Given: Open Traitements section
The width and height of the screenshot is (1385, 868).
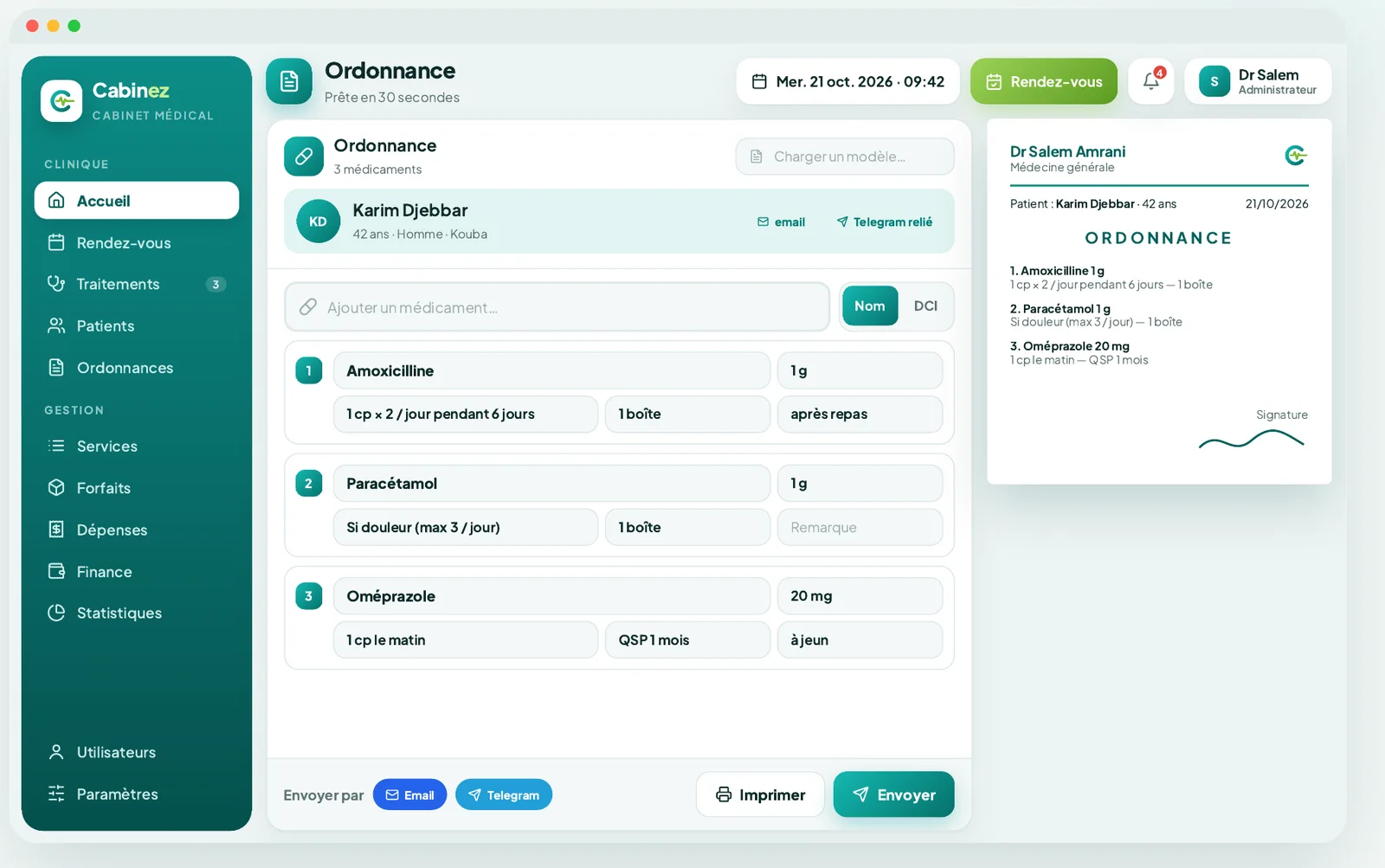Looking at the screenshot, I should pos(137,284).
